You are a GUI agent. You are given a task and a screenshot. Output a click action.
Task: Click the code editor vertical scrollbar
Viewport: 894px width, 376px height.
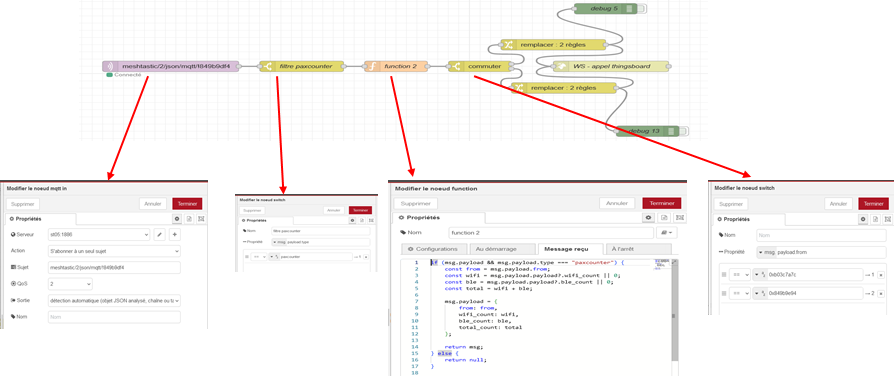click(x=675, y=311)
